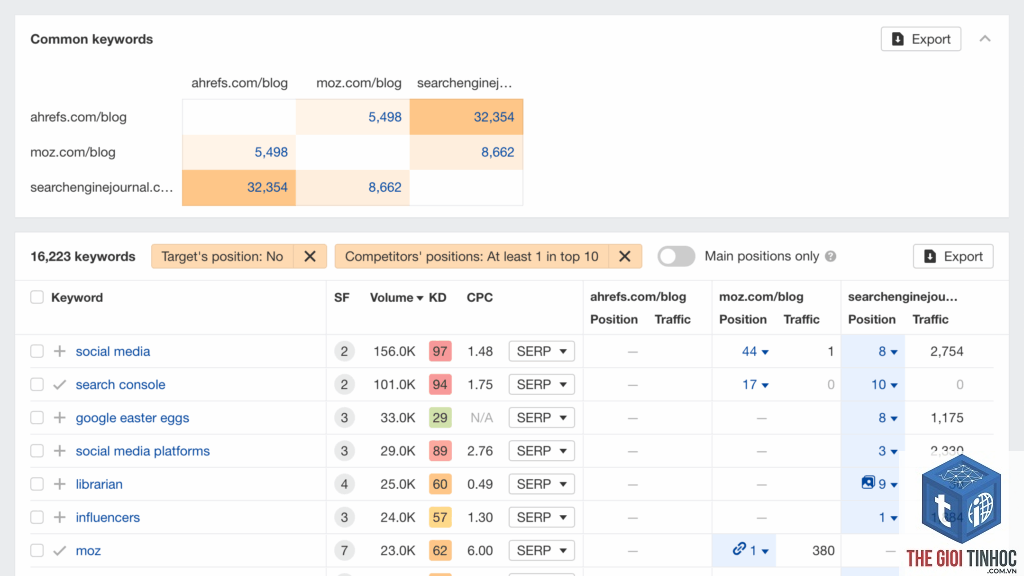Export the Common keywords matrix
This screenshot has width=1024, height=576.
(x=921, y=39)
